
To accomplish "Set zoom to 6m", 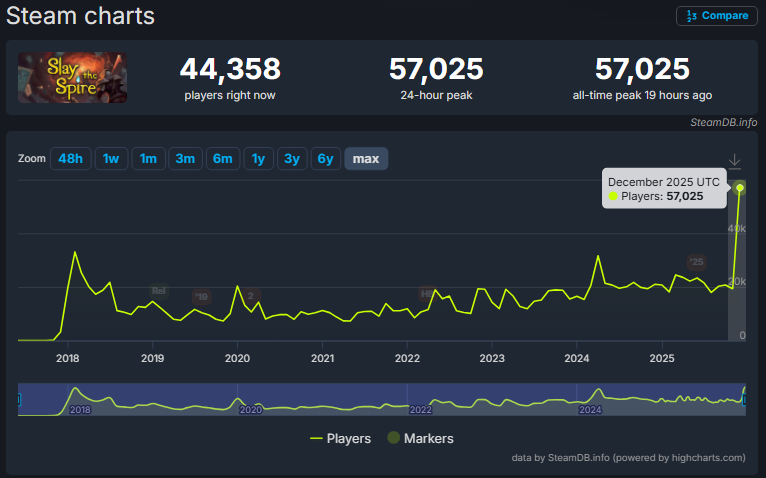I will [223, 159].
